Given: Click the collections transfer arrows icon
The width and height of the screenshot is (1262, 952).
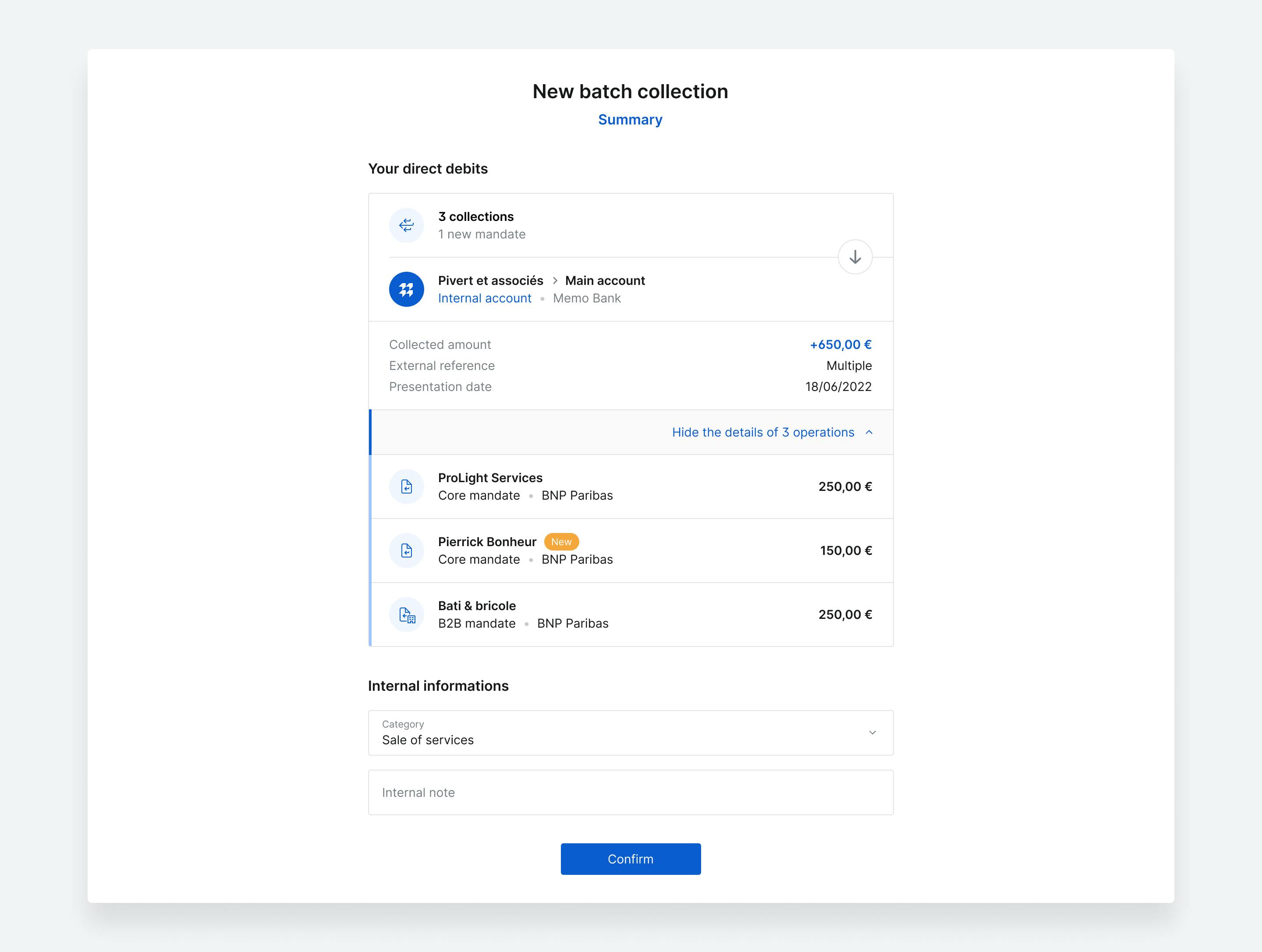Looking at the screenshot, I should coord(406,225).
